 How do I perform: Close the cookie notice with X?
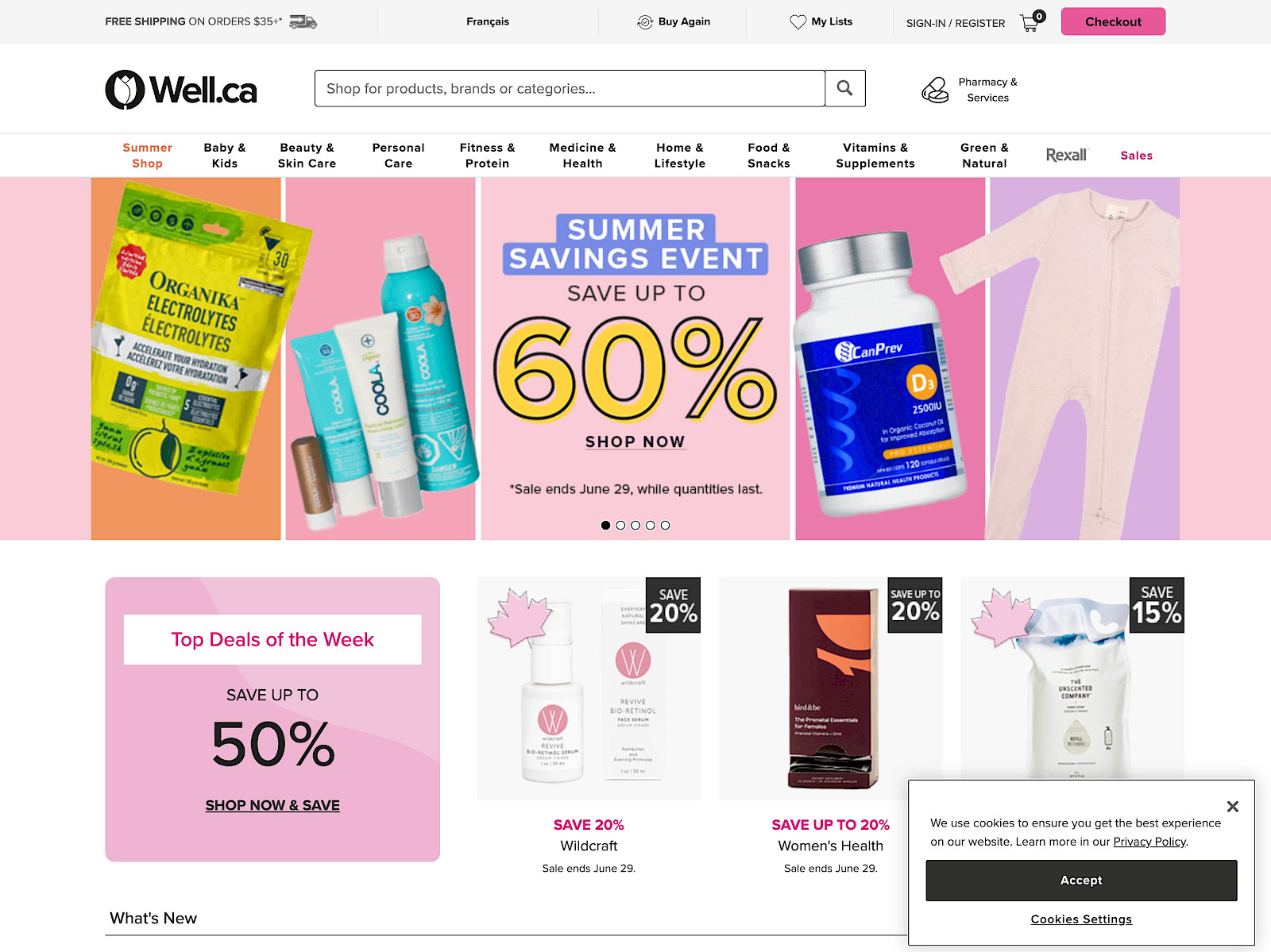pyautogui.click(x=1232, y=807)
